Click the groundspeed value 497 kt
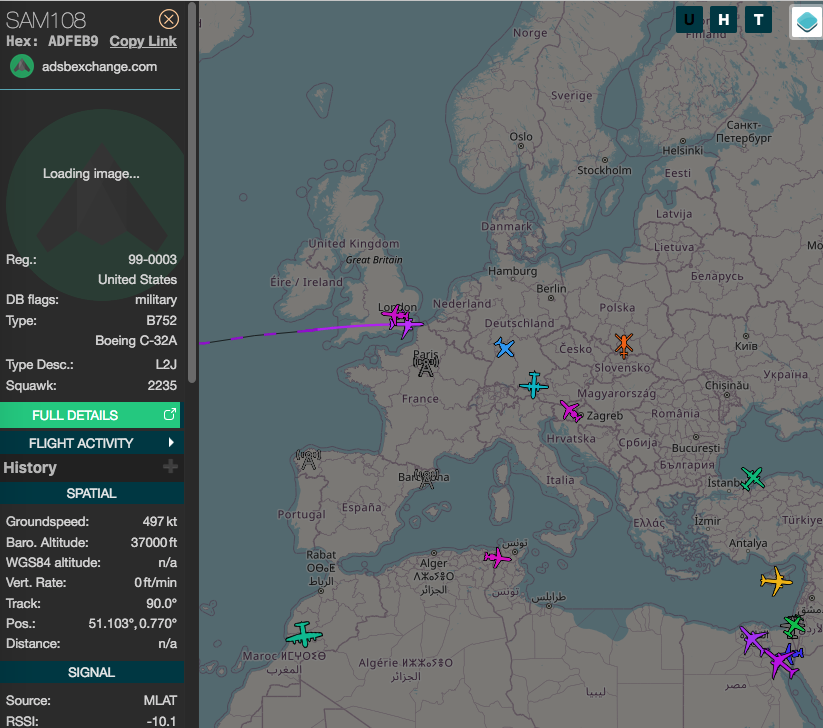Screen dimensions: 823x728 (160, 521)
